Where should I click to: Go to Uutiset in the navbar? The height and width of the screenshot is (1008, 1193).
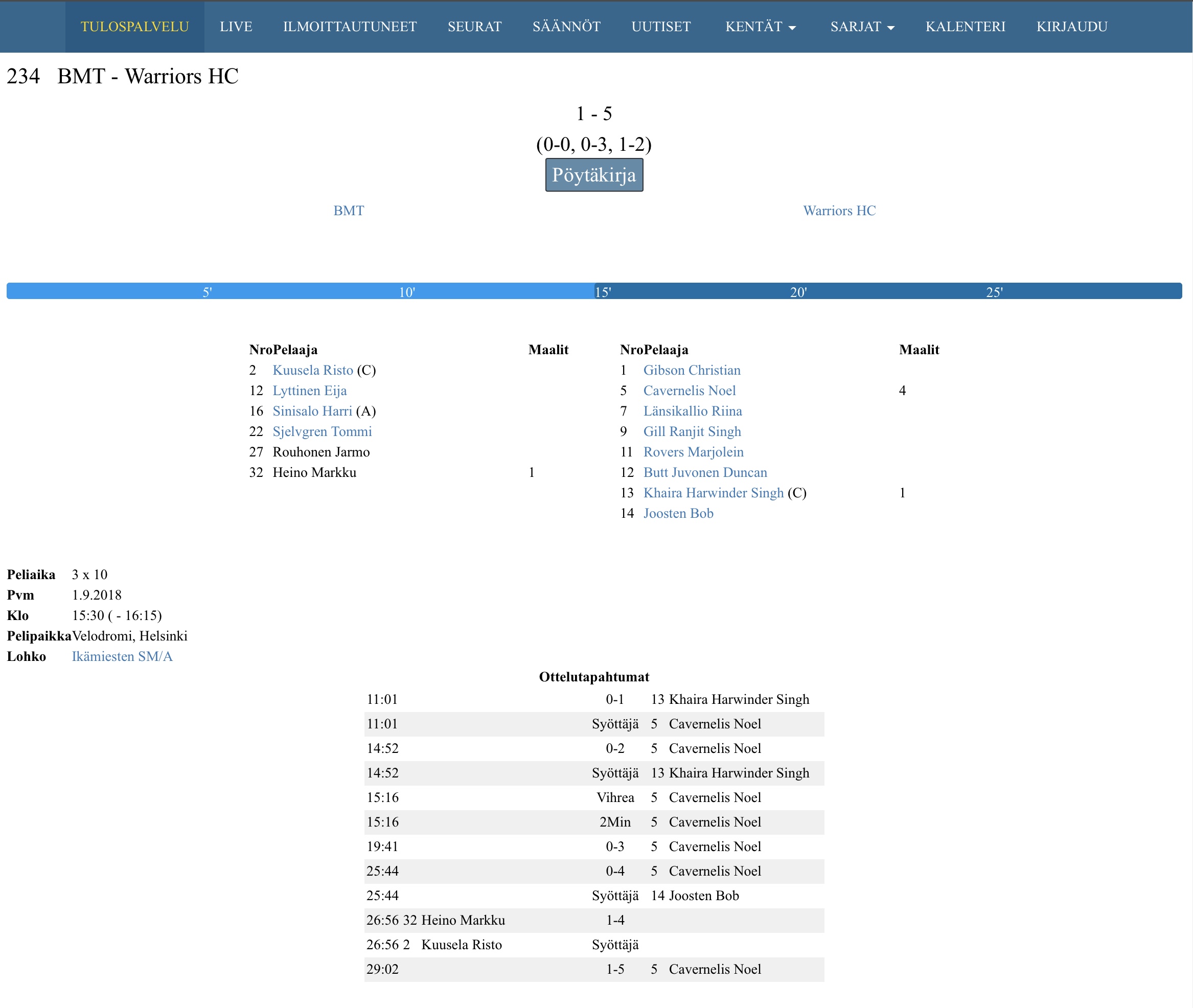pyautogui.click(x=660, y=27)
